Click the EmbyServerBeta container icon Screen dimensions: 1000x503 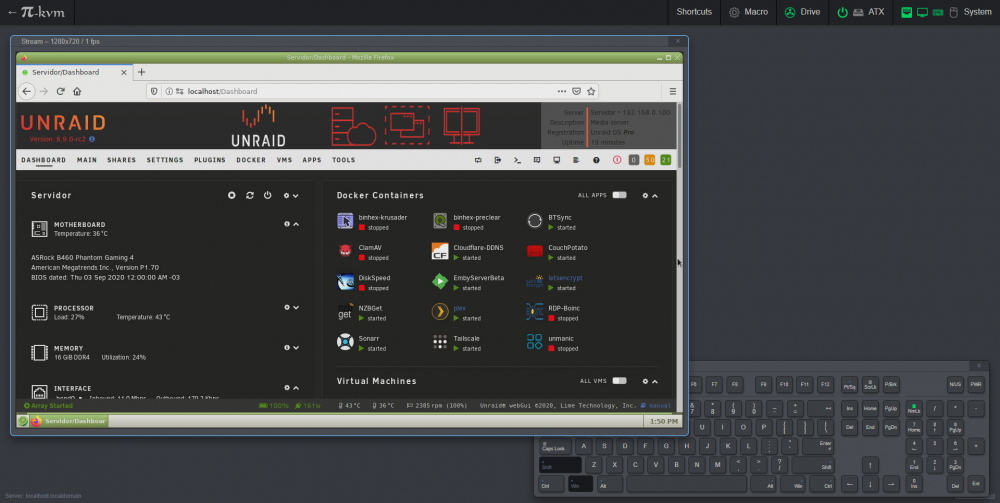pos(440,282)
